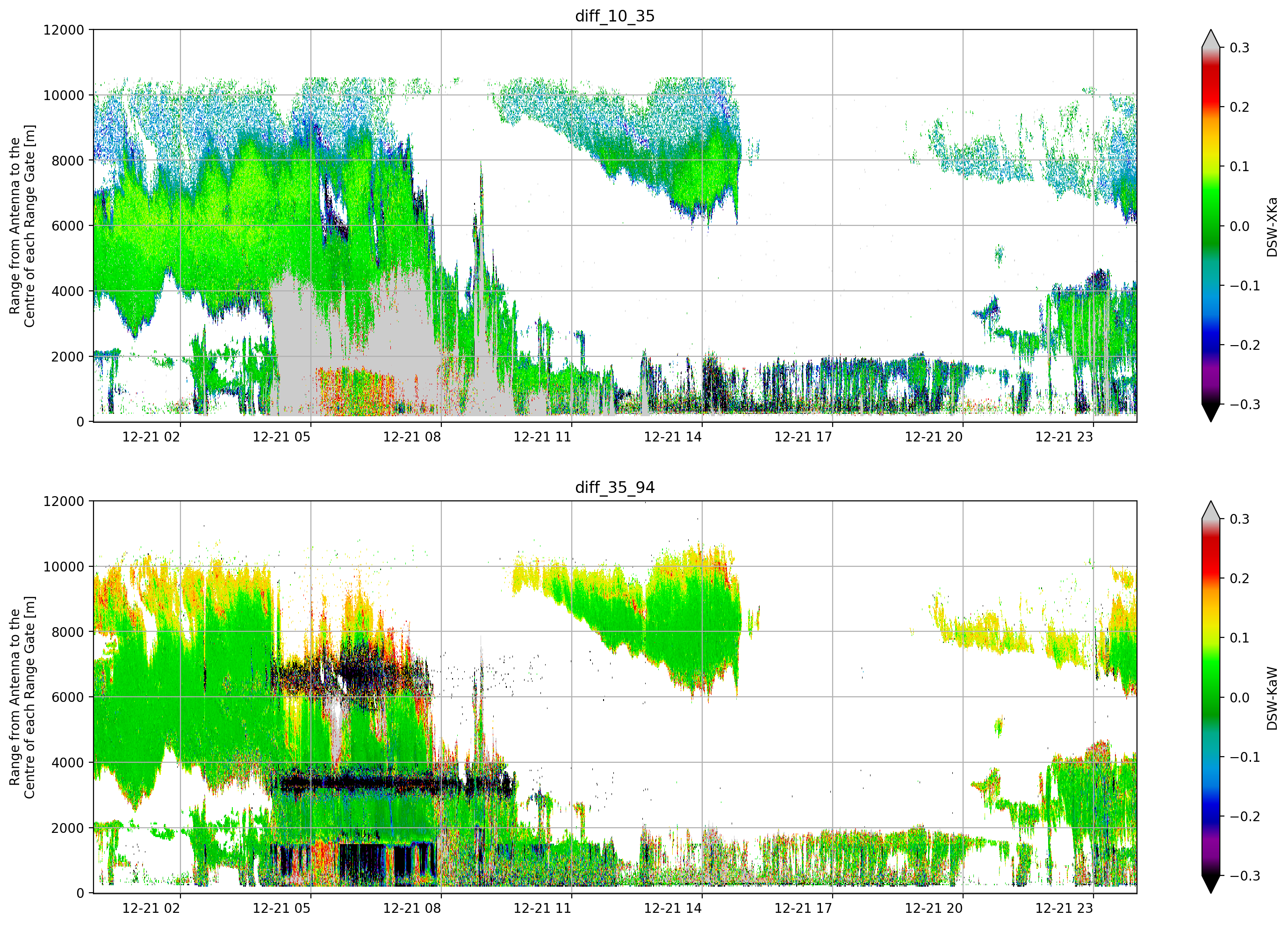Click the '−0.3' tick on the DSW-KaW colorbar
The image size is (1288, 925).
[x=1245, y=876]
